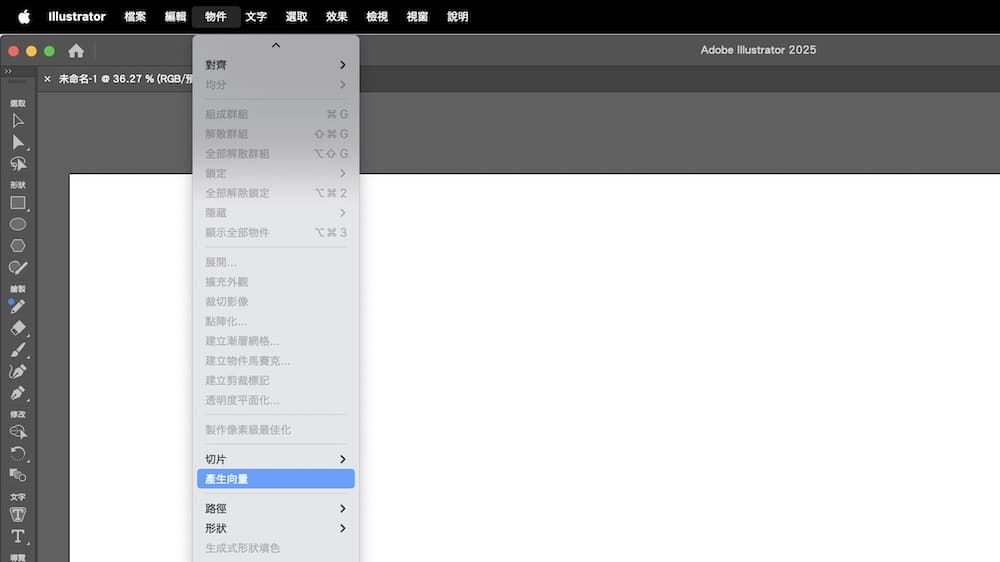Close the 未命名-1 document tab
The width and height of the screenshot is (1000, 562).
(x=47, y=79)
